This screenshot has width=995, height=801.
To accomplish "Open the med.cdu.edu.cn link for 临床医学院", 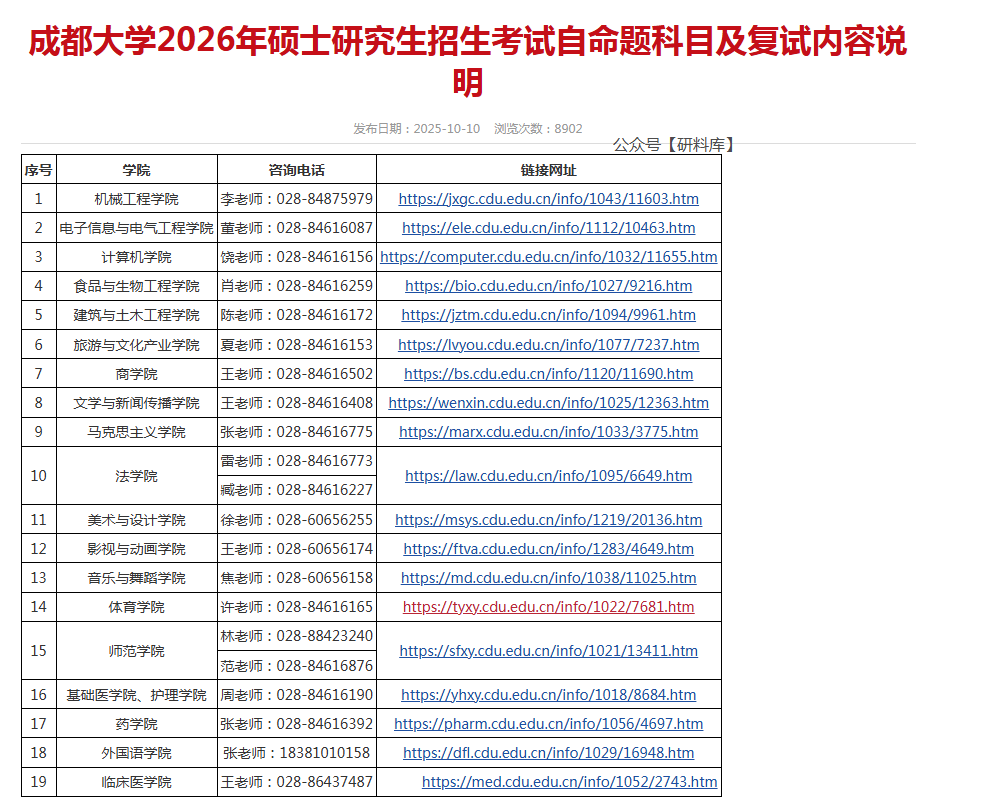I will (x=569, y=782).
